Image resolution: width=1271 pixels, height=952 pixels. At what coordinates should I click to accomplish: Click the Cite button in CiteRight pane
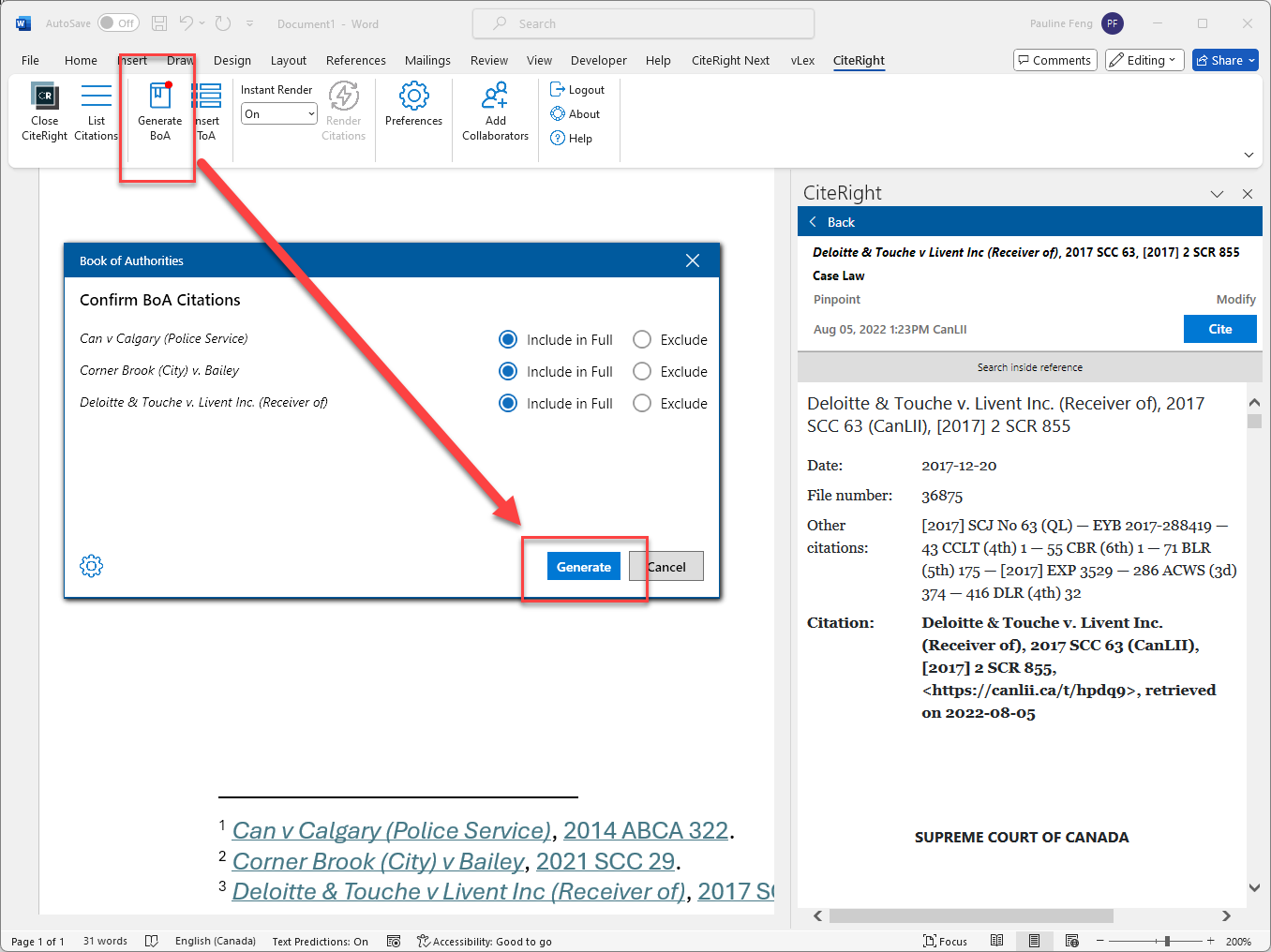[x=1219, y=329]
